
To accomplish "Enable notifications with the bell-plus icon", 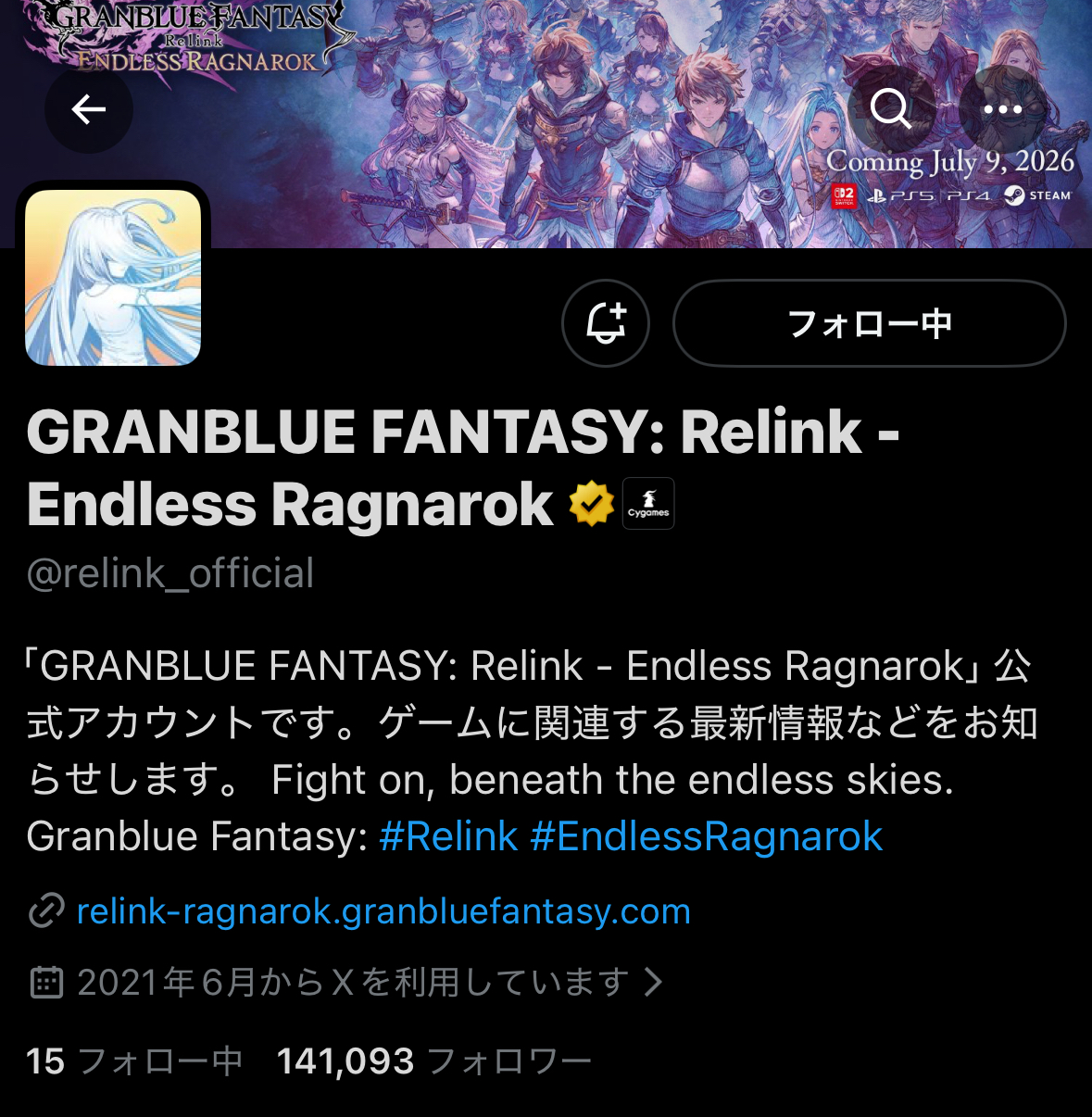I will tap(606, 323).
